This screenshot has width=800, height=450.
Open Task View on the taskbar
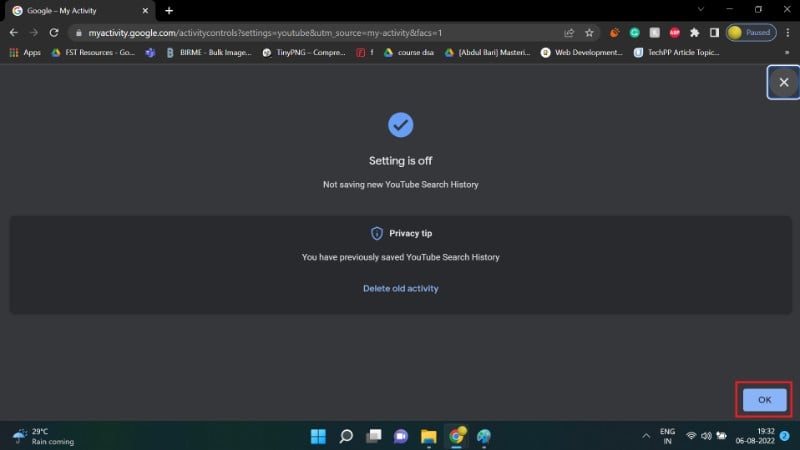pyautogui.click(x=373, y=436)
